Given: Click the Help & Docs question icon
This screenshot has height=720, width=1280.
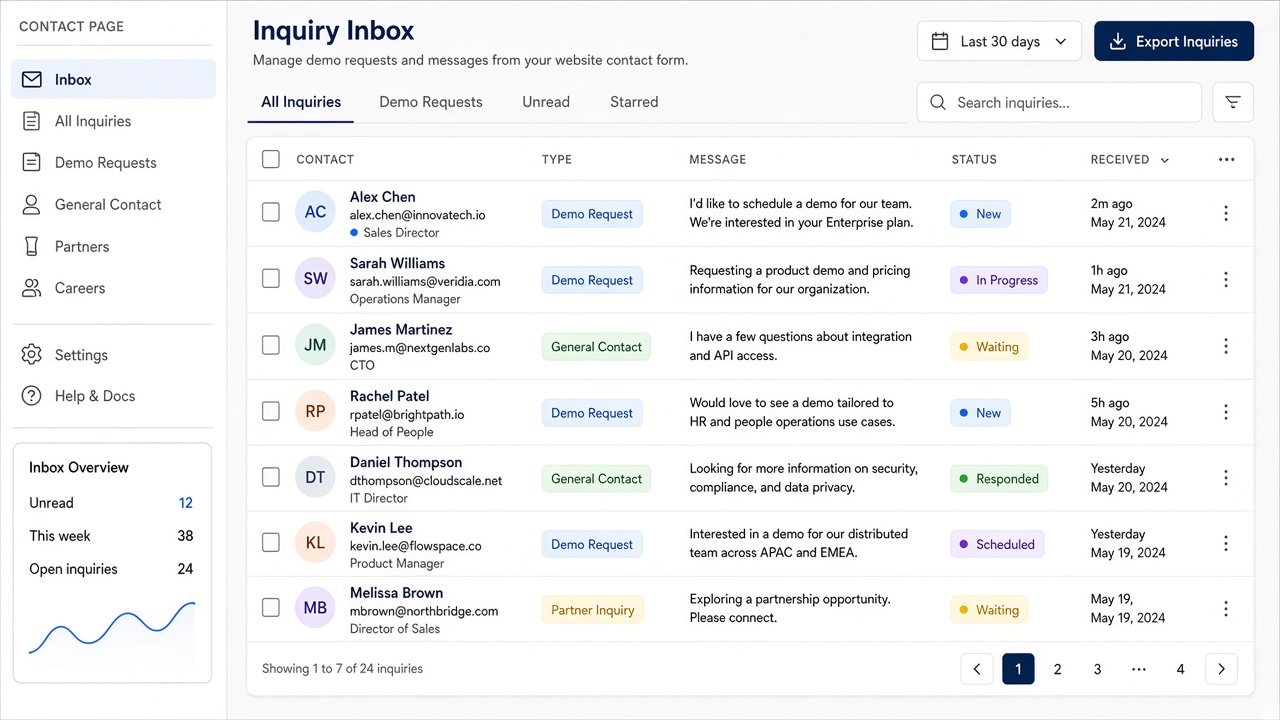Looking at the screenshot, I should pos(32,396).
